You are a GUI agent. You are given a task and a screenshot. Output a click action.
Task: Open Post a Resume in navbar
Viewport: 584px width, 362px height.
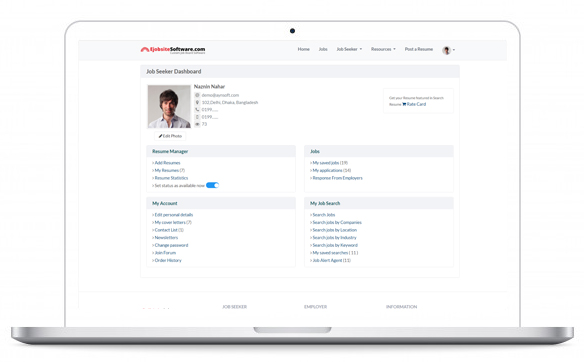click(419, 49)
